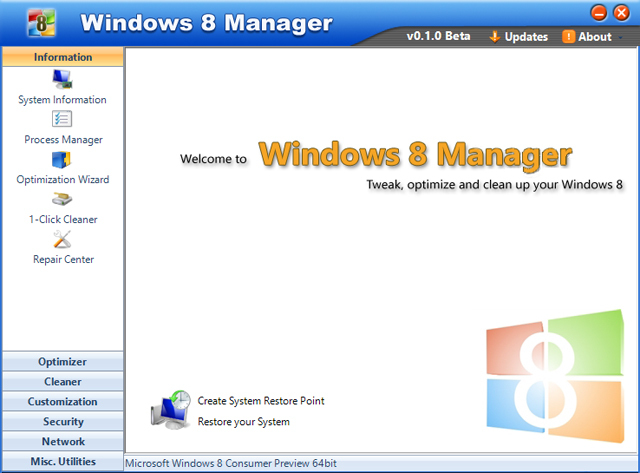Click the system restore computer icon
This screenshot has width=640, height=473.
click(170, 410)
